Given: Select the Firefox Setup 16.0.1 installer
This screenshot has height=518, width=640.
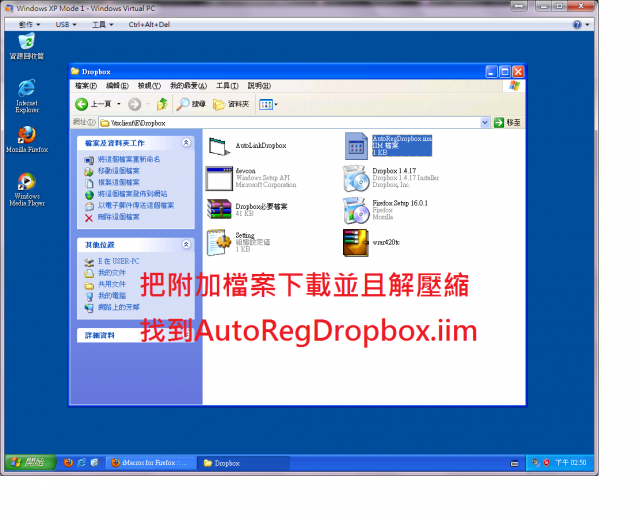Looking at the screenshot, I should (385, 210).
